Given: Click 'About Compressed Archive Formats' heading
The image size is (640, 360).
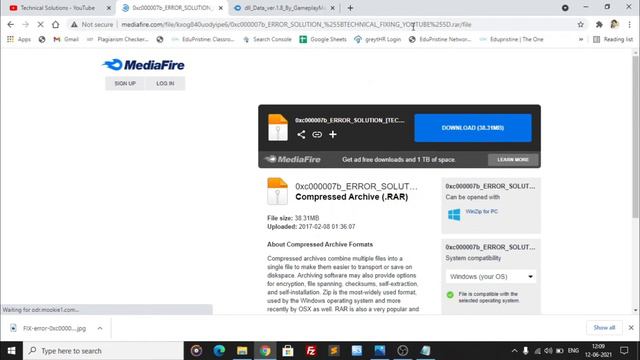Looking at the screenshot, I should pos(320,244).
